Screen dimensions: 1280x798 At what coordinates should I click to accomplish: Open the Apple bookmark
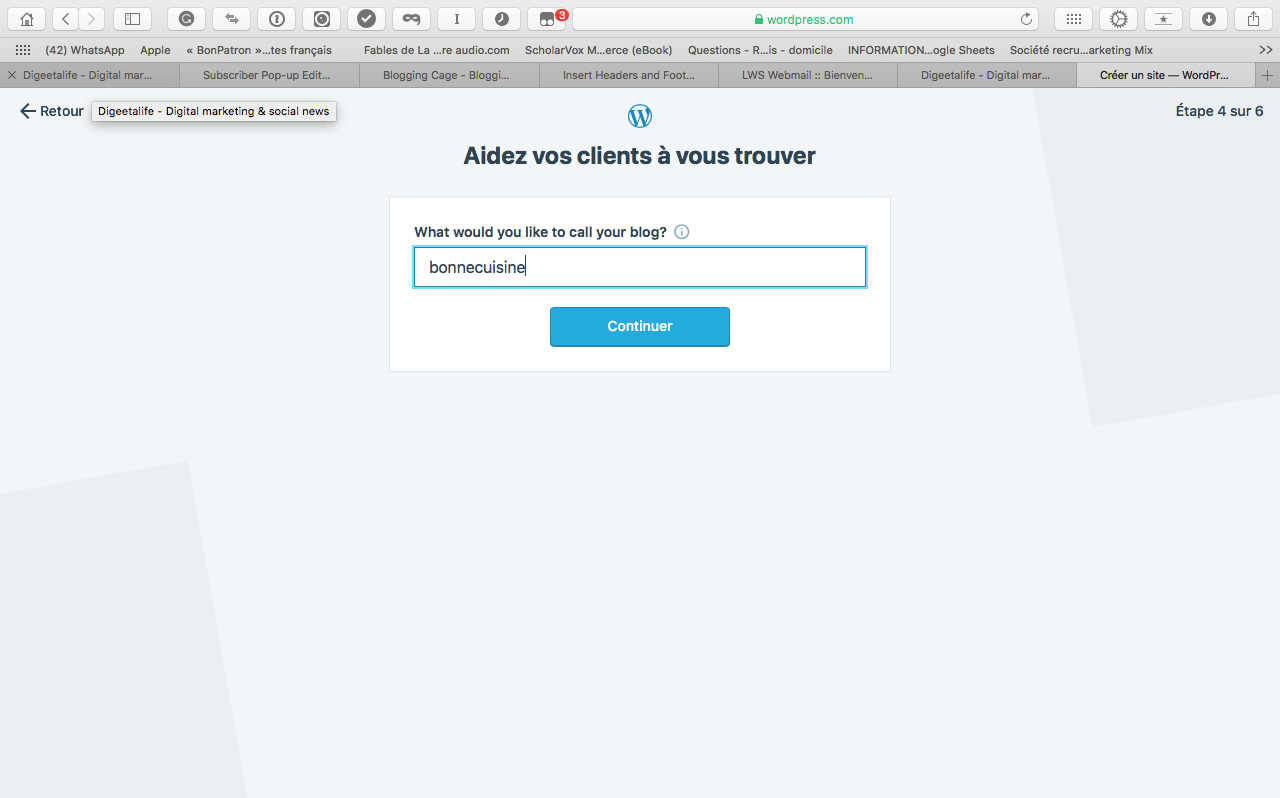click(155, 50)
